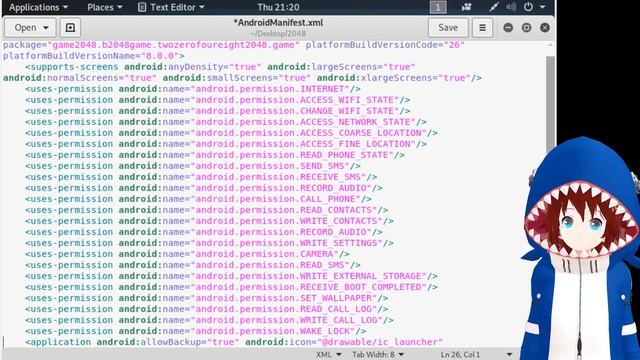640x360 pixels.
Task: Open the Text Editor app menu
Action: [171, 7]
